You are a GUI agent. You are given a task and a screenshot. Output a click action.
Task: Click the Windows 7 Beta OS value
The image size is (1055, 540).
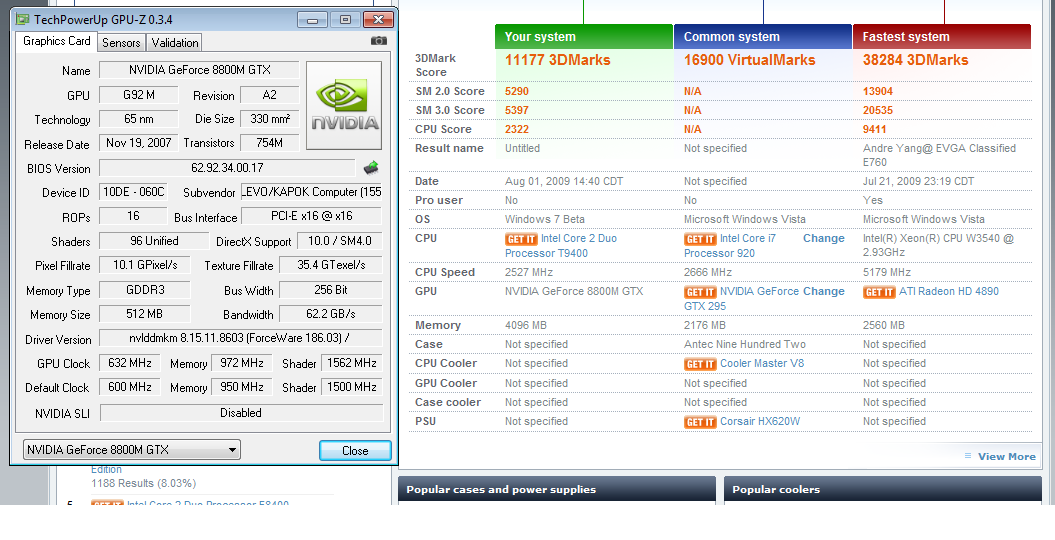pyautogui.click(x=545, y=219)
